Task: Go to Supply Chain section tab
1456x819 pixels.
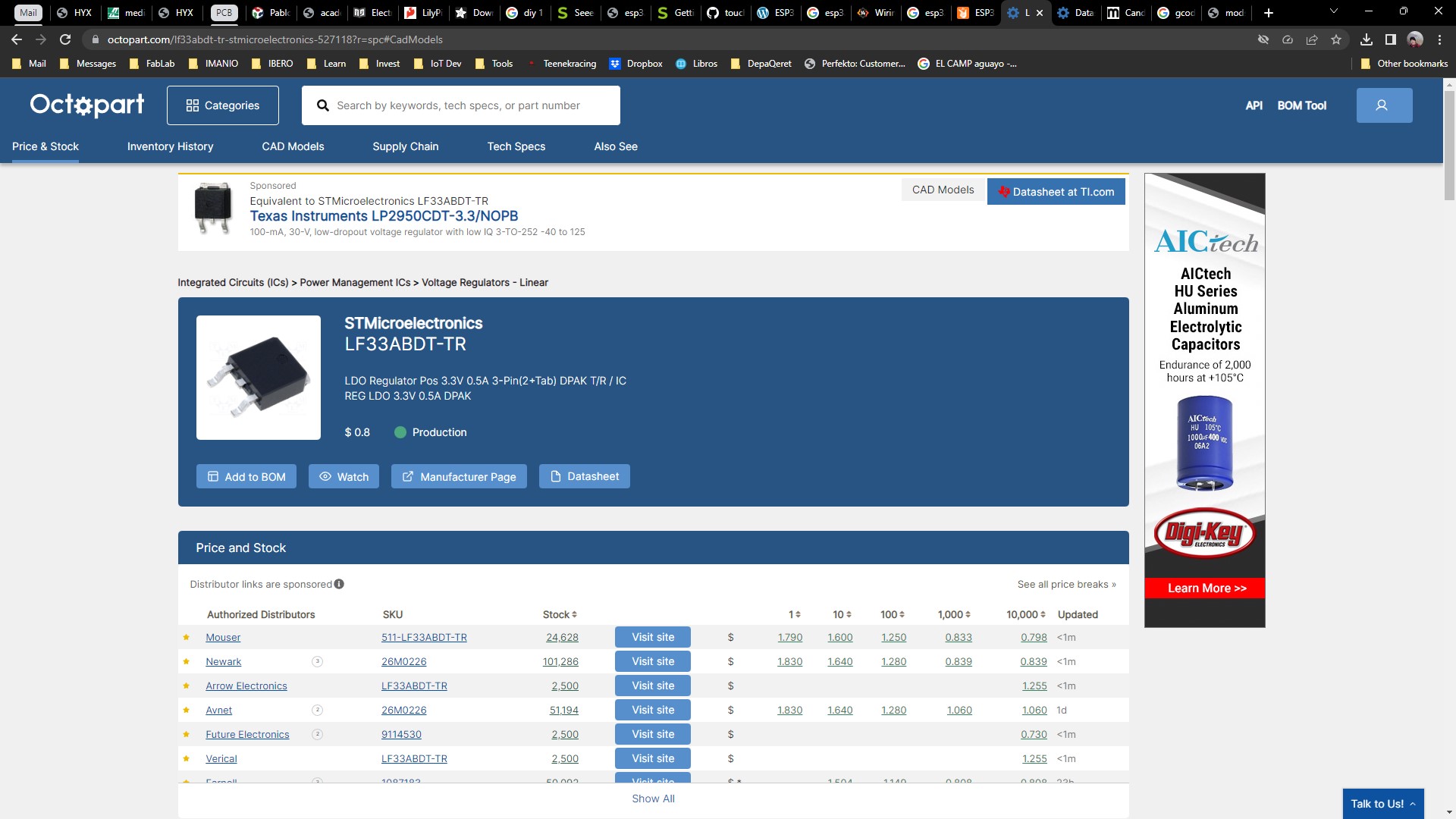Action: (x=406, y=146)
